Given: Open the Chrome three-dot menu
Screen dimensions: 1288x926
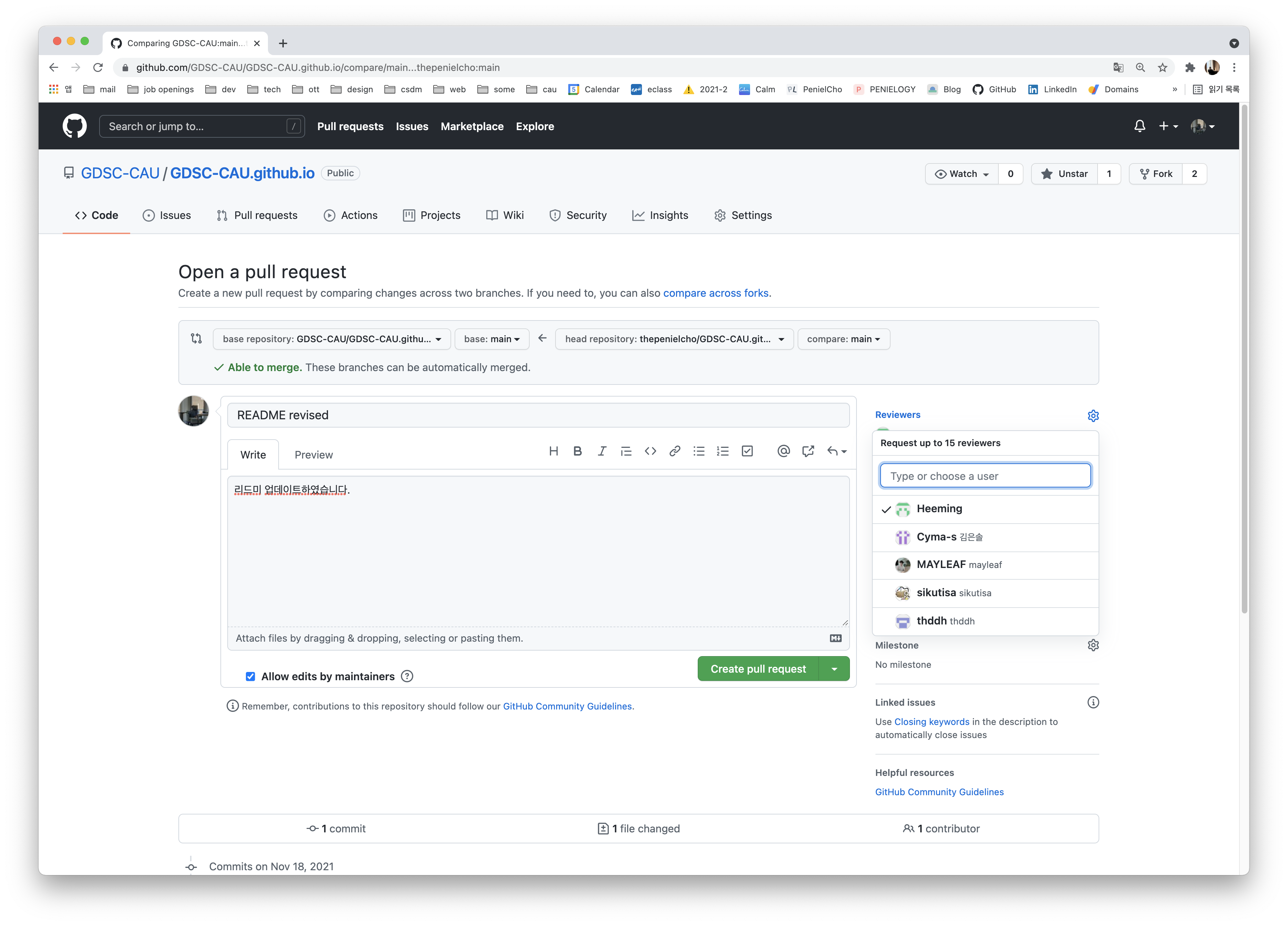Looking at the screenshot, I should (1234, 67).
